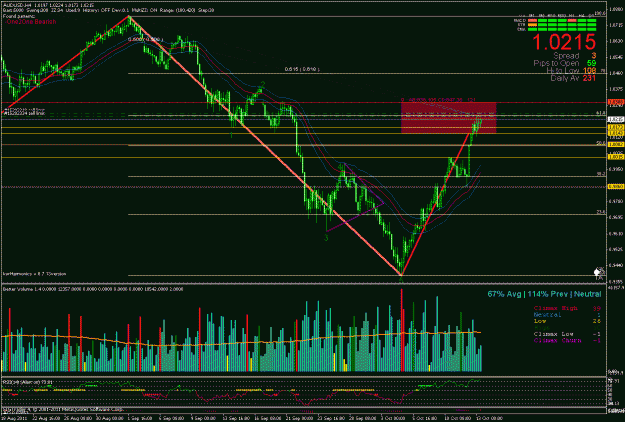Viewport: 625px width, 422px height.
Task: Click the wave label 3 on chart
Action: [326, 238]
